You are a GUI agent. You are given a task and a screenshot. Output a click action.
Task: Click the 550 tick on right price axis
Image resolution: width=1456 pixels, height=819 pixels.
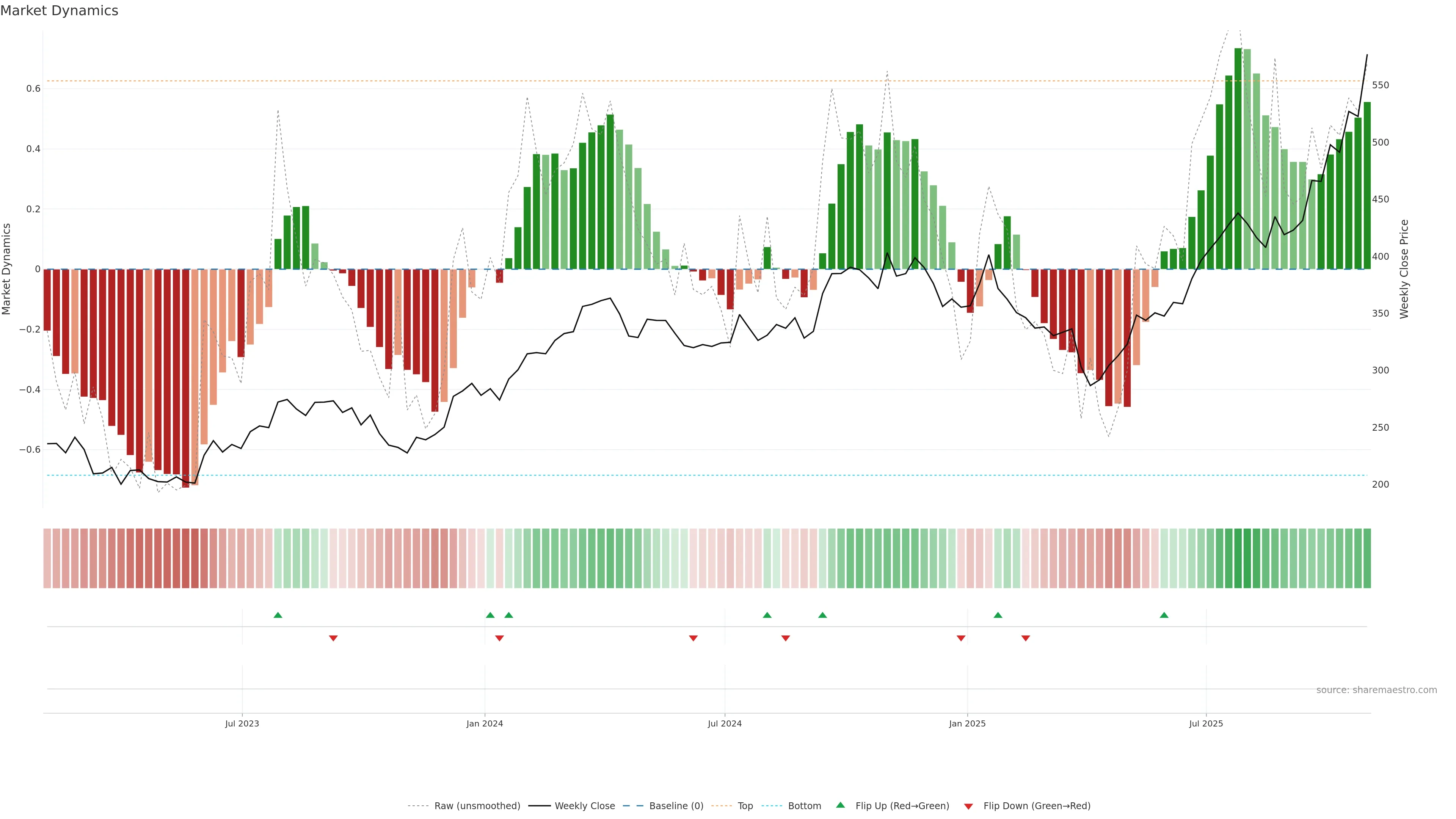click(x=1380, y=85)
